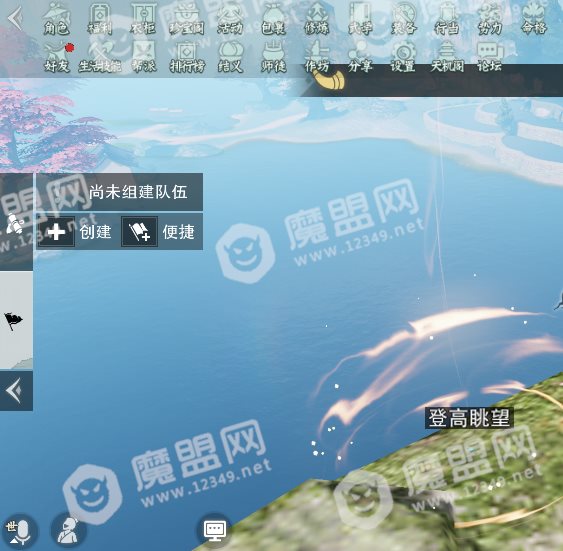This screenshot has height=551, width=563.
Task: Open the 武学 martial arts menu
Action: [x=360, y=19]
